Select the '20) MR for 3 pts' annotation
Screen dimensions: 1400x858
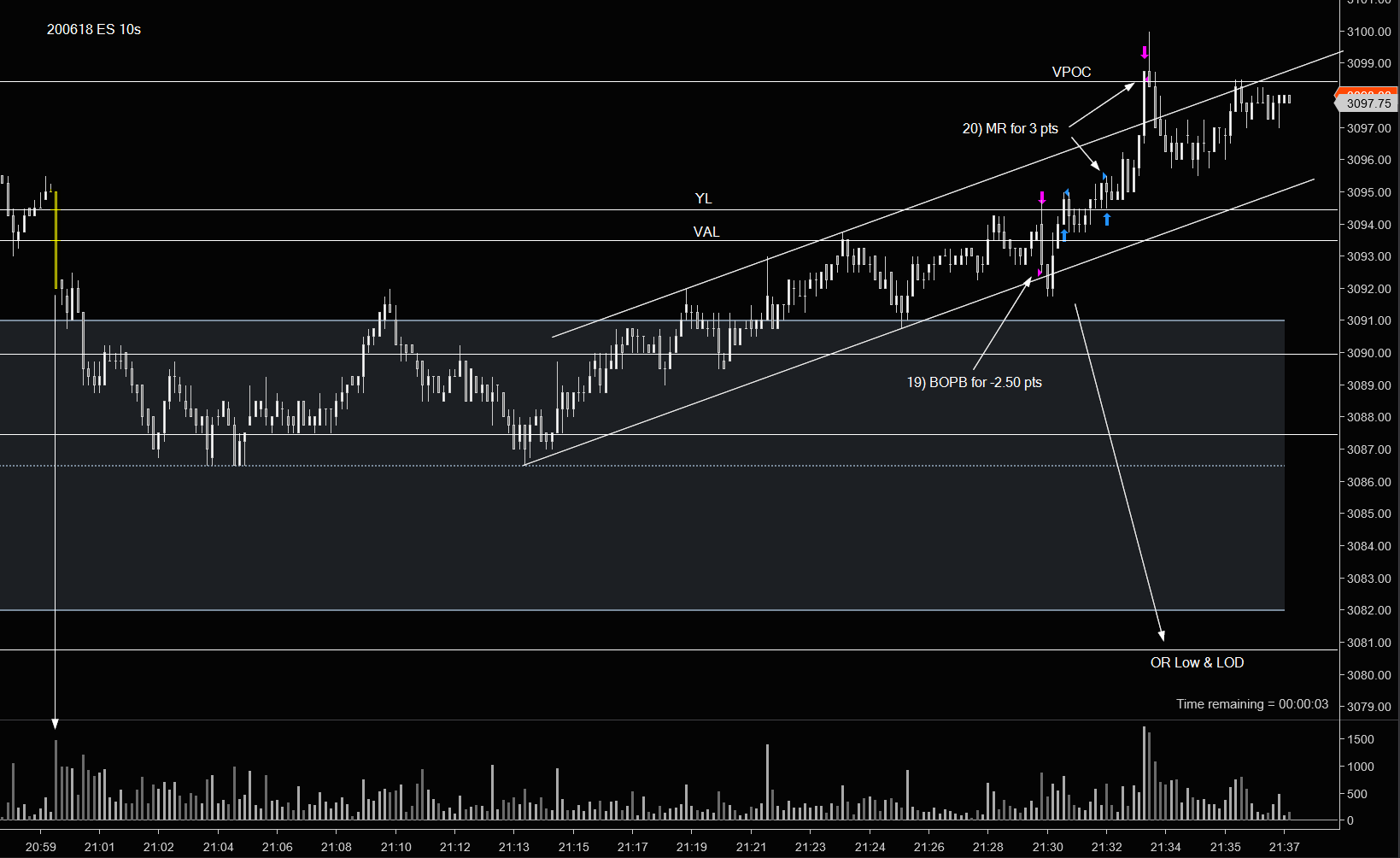pos(1010,129)
